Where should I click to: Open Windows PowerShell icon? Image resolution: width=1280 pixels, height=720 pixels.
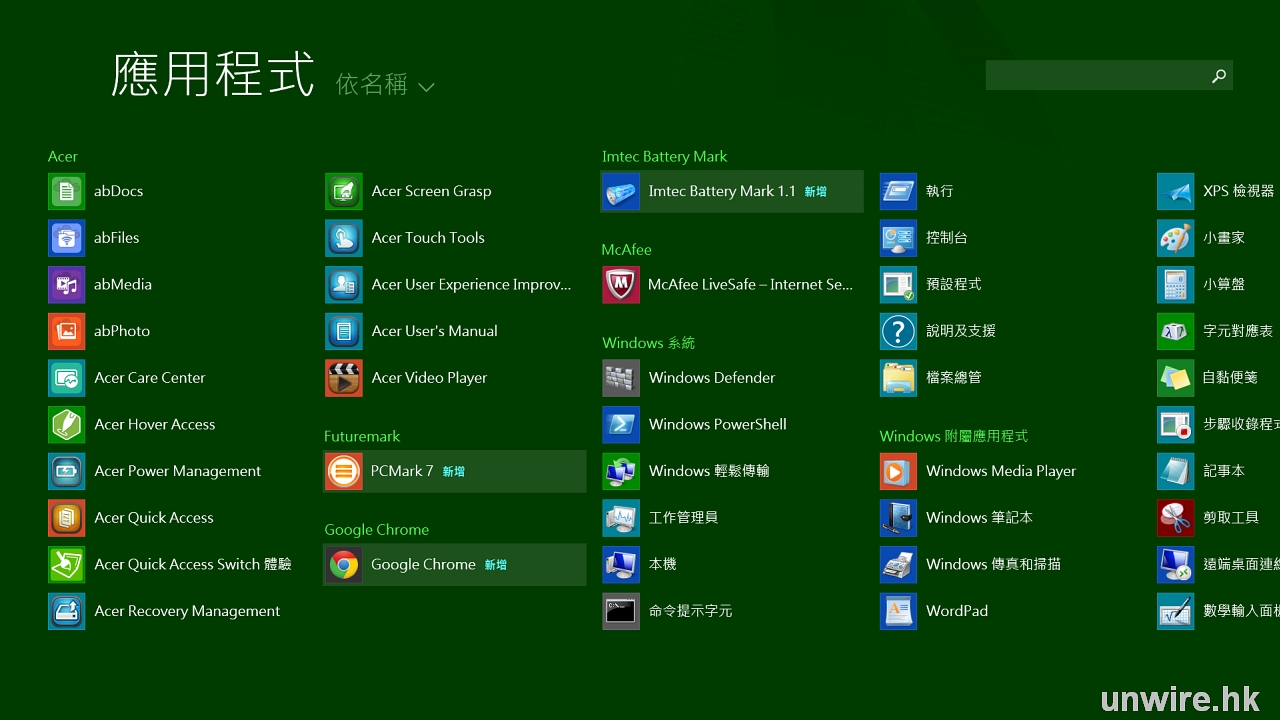[621, 425]
